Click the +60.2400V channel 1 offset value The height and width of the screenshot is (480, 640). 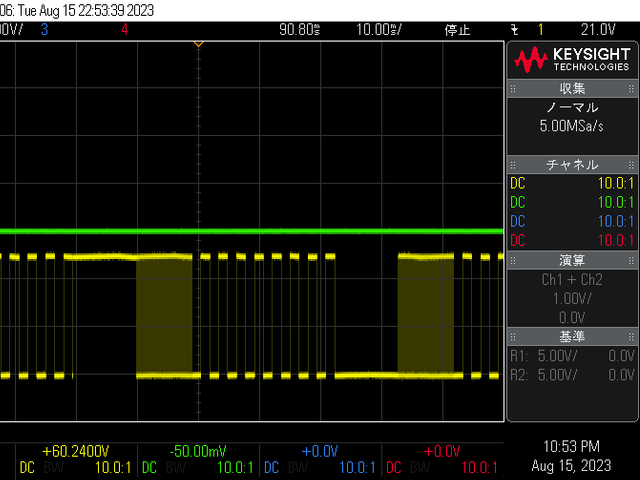pos(75,451)
